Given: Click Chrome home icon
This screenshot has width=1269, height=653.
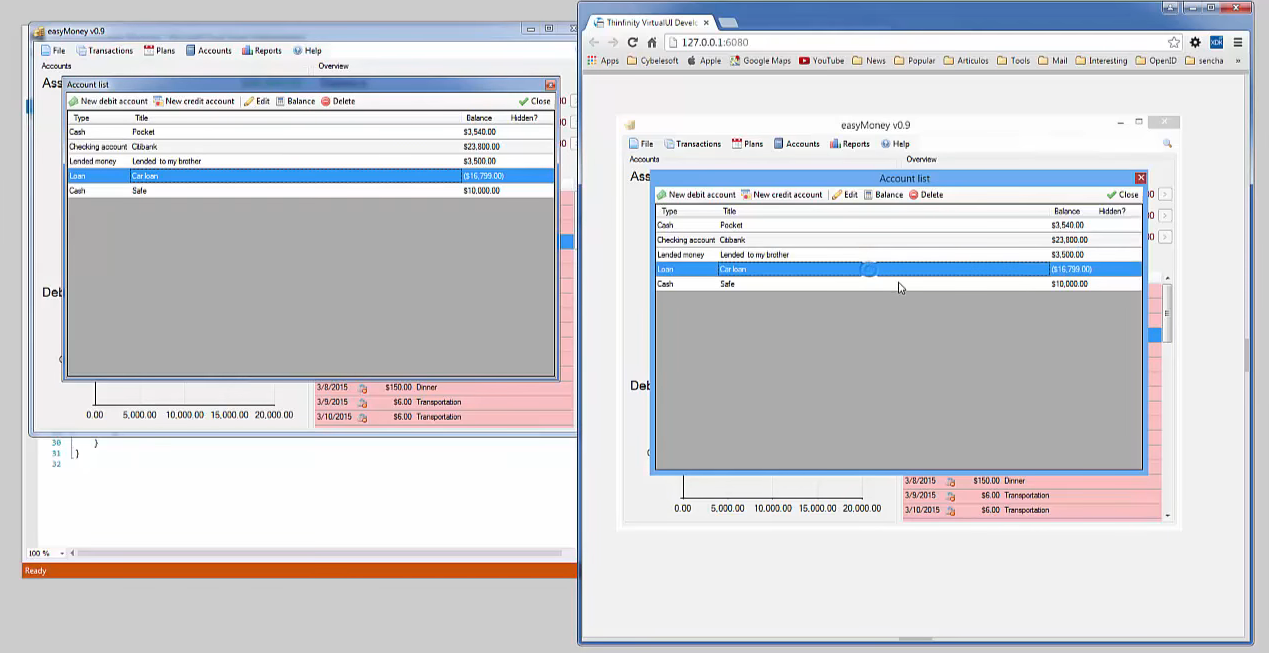Looking at the screenshot, I should [x=652, y=42].
